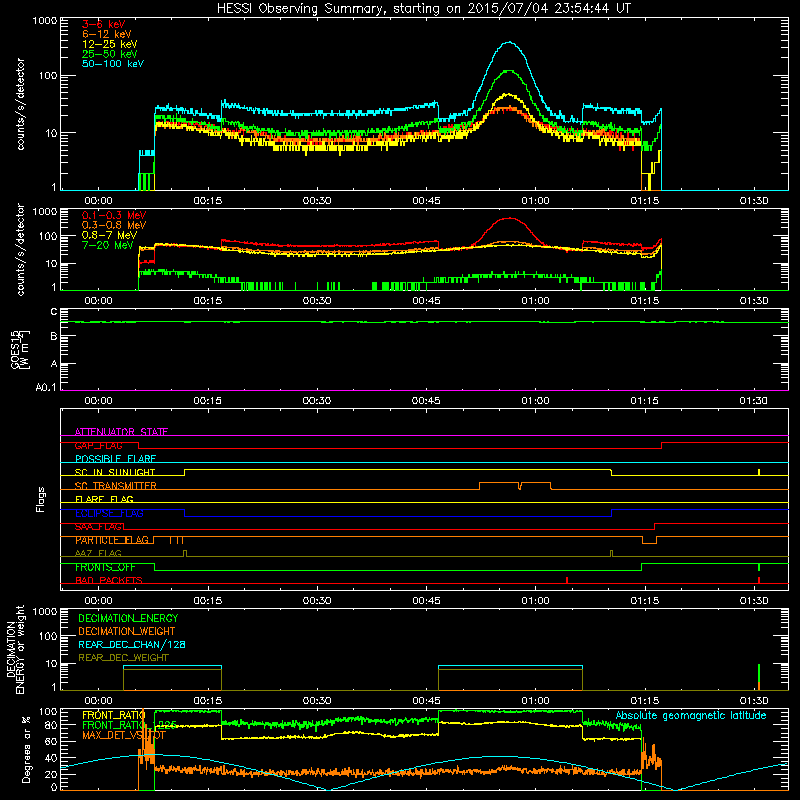
Task: Click the 'Absolute geomagnetic latitude' label
Action: pyautogui.click(x=691, y=716)
